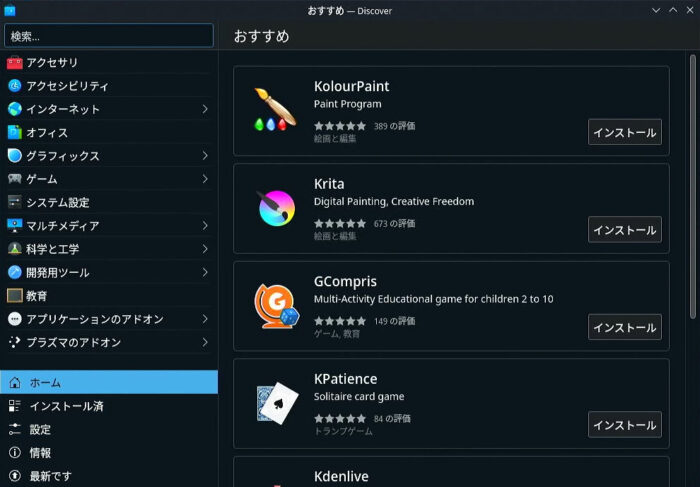Click the Graphics (グラフィックス) category icon

[14, 156]
